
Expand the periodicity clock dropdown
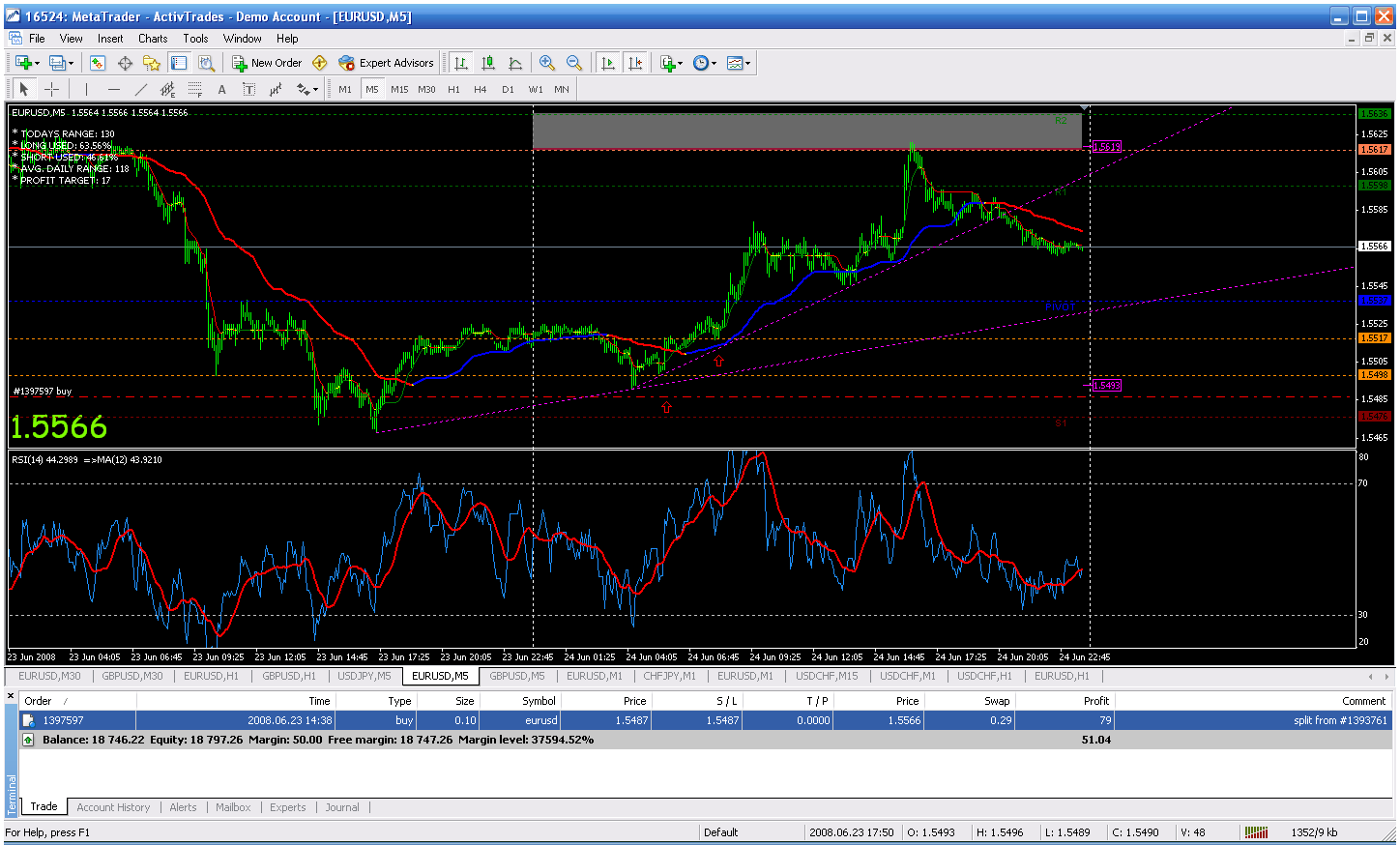714,63
